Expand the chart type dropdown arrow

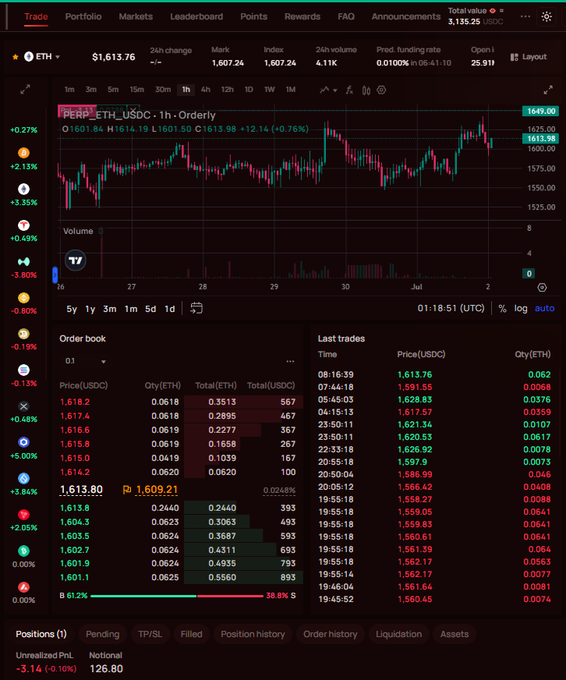tap(335, 90)
